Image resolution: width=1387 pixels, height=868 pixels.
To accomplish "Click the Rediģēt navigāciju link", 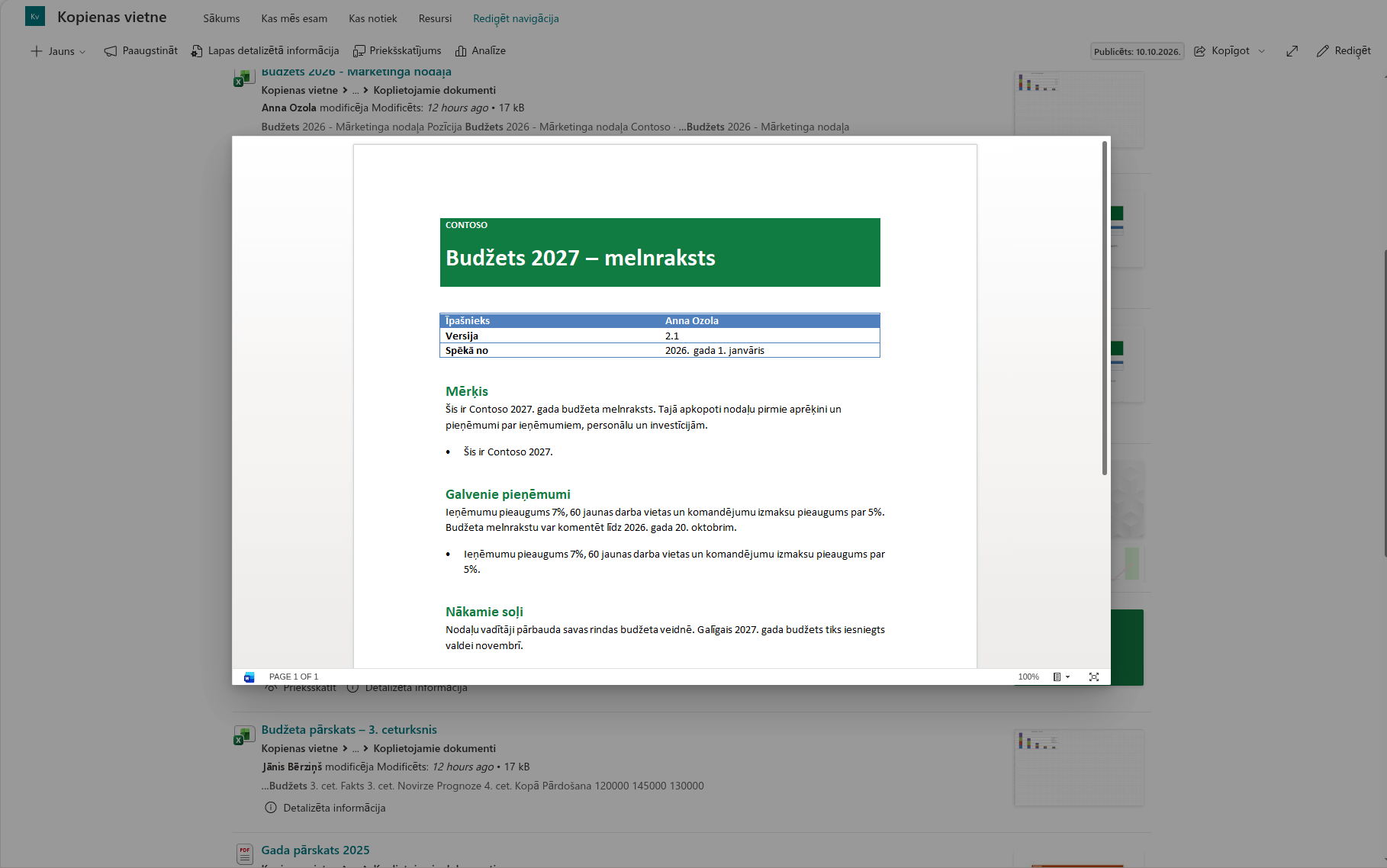I will 516,18.
